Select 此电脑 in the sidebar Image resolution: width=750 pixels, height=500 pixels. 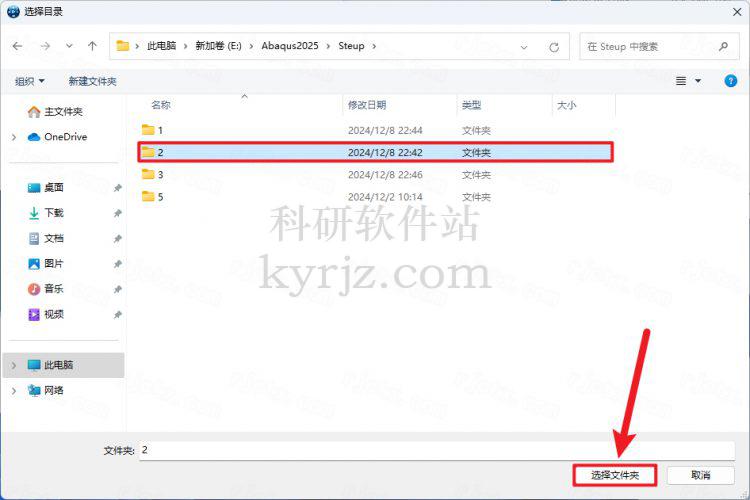(x=64, y=365)
